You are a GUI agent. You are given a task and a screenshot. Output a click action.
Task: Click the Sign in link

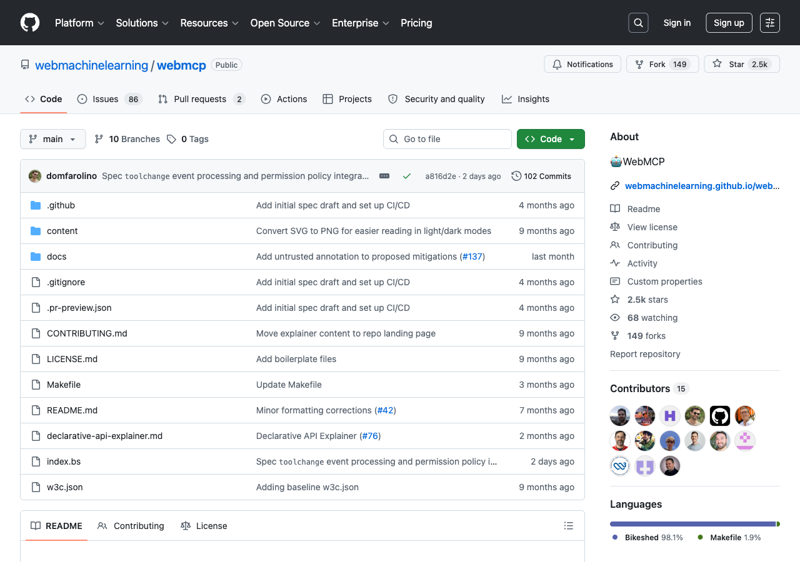677,23
